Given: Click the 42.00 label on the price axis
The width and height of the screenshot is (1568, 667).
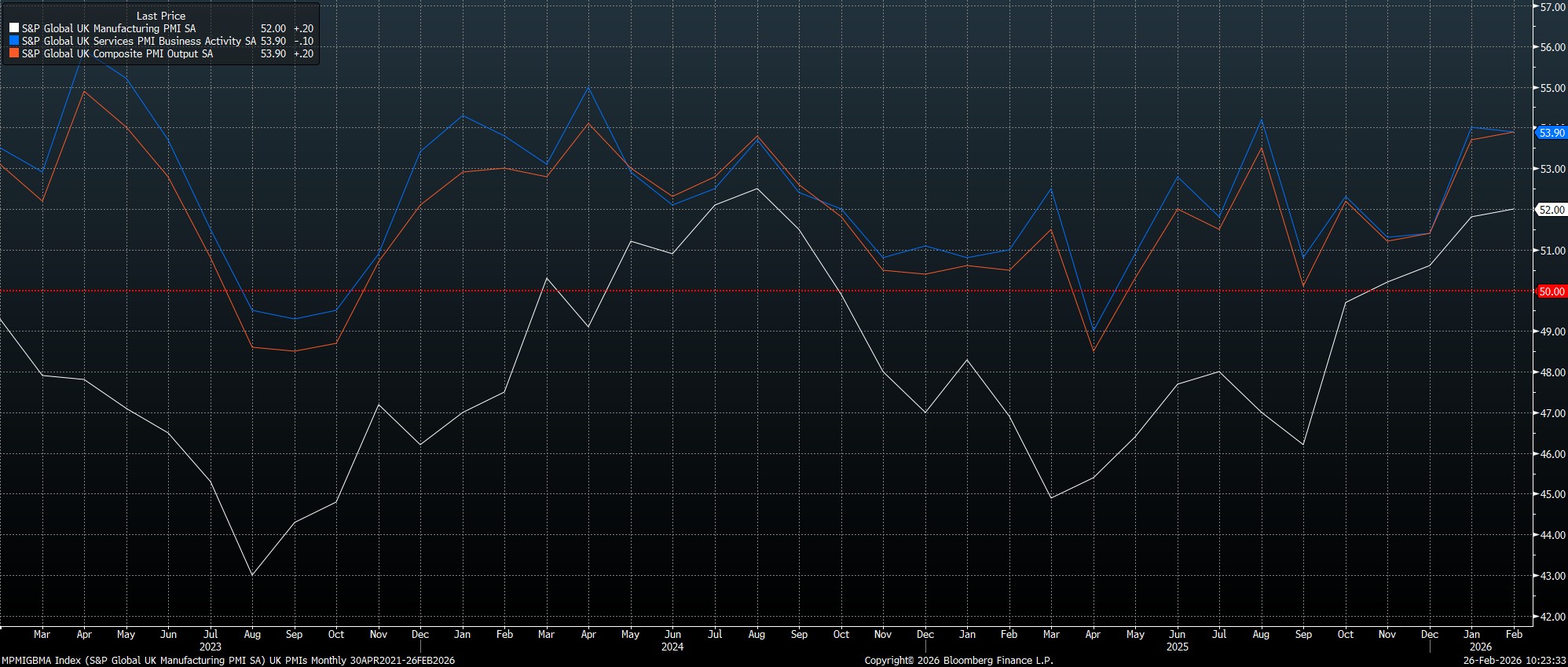Looking at the screenshot, I should (1552, 617).
